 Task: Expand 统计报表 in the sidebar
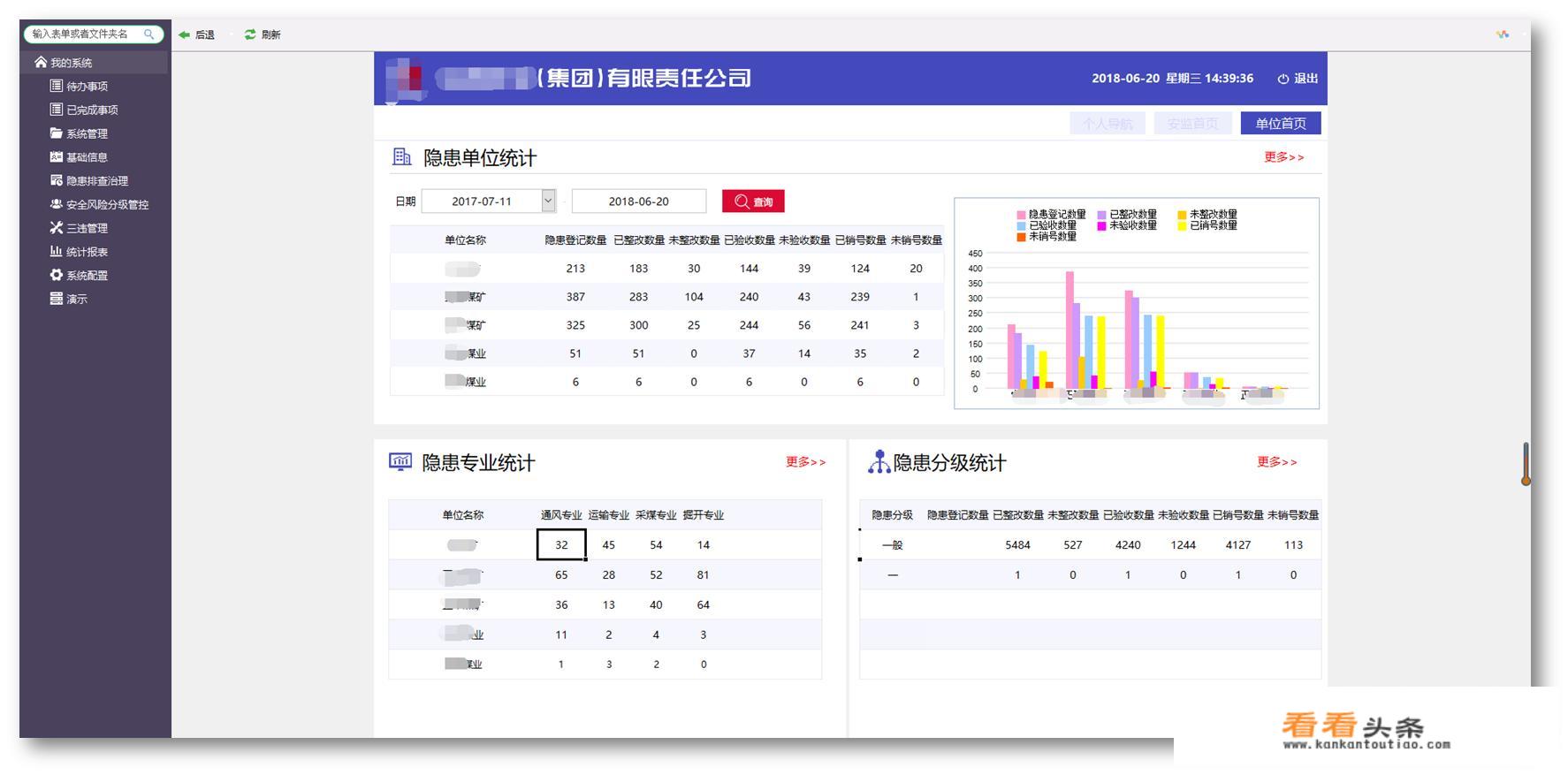pos(88,252)
